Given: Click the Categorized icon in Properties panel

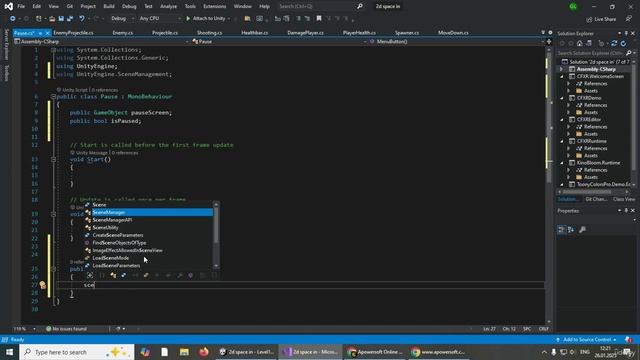Looking at the screenshot, I should [562, 230].
